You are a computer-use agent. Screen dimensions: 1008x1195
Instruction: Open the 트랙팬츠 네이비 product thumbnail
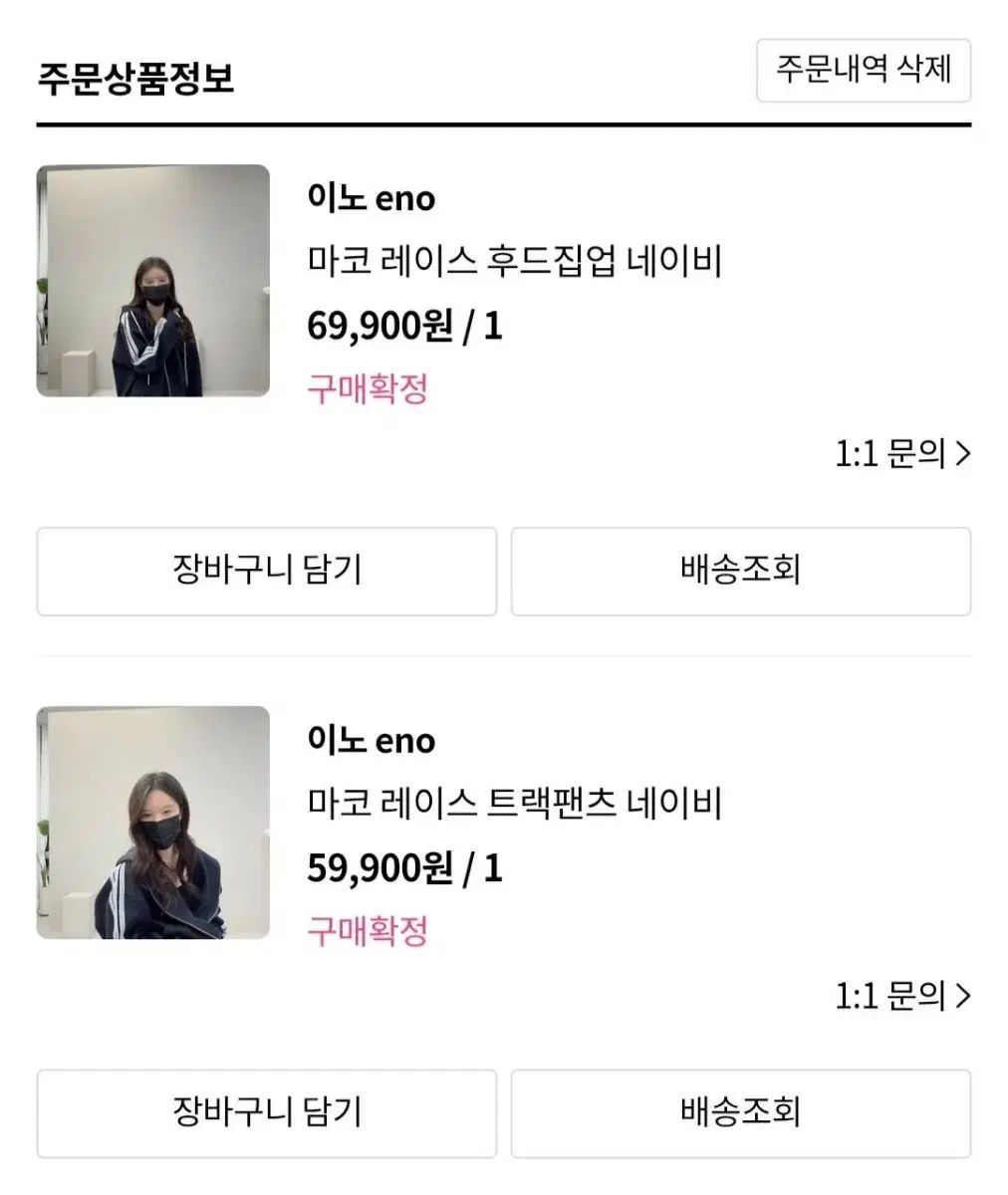[x=153, y=823]
